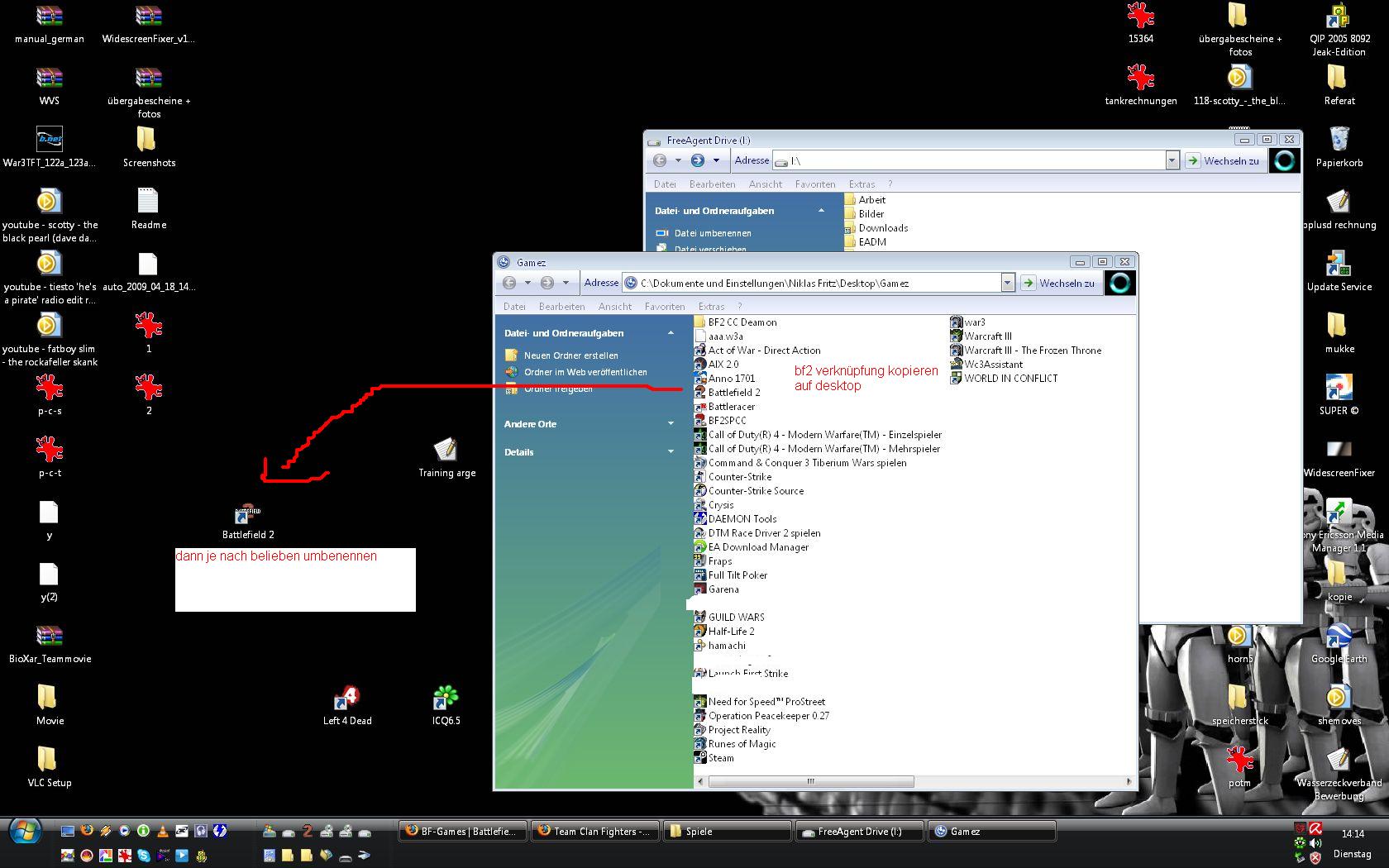
Task: Click Forward arrow in FreeAgent Drive window
Action: pyautogui.click(x=698, y=160)
